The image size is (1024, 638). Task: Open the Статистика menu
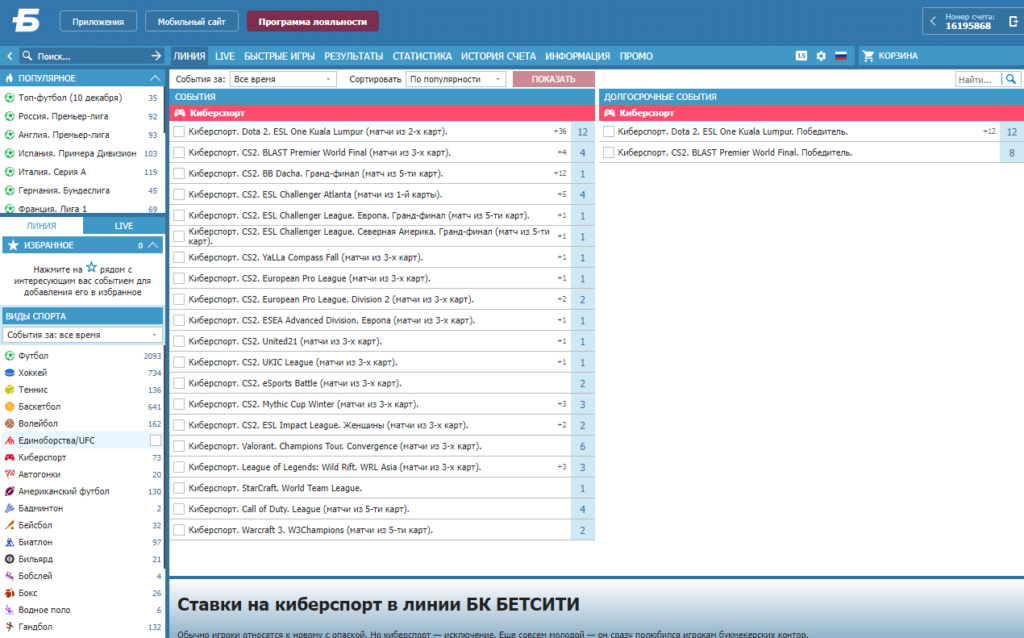422,56
